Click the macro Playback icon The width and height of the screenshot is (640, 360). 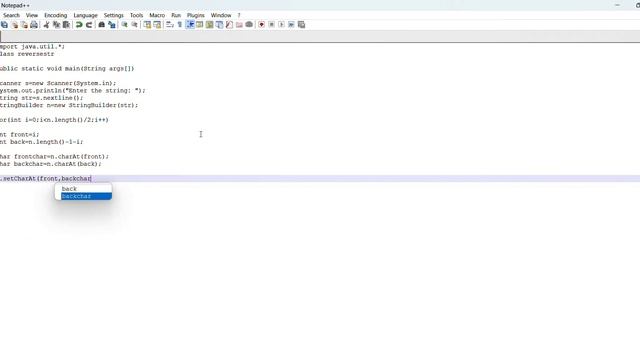[281, 24]
